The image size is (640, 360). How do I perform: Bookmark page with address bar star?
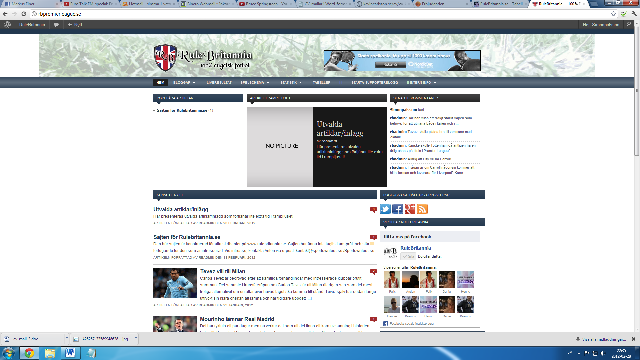pyautogui.click(x=613, y=14)
